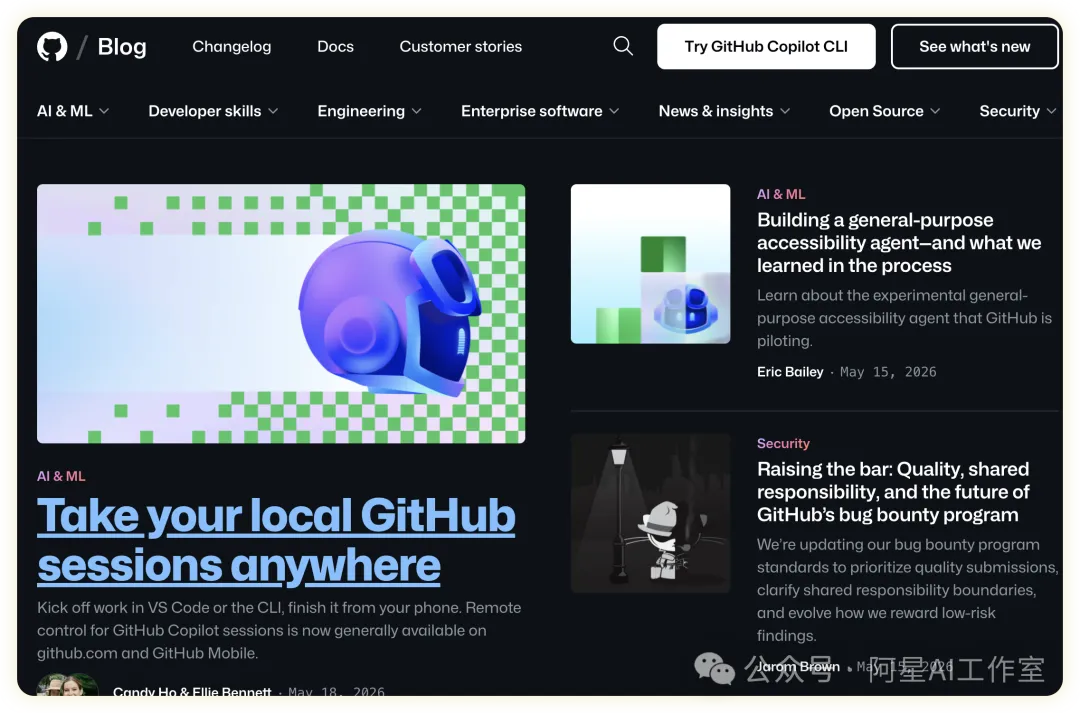The width and height of the screenshot is (1080, 713).
Task: Open the Docs link
Action: point(335,46)
